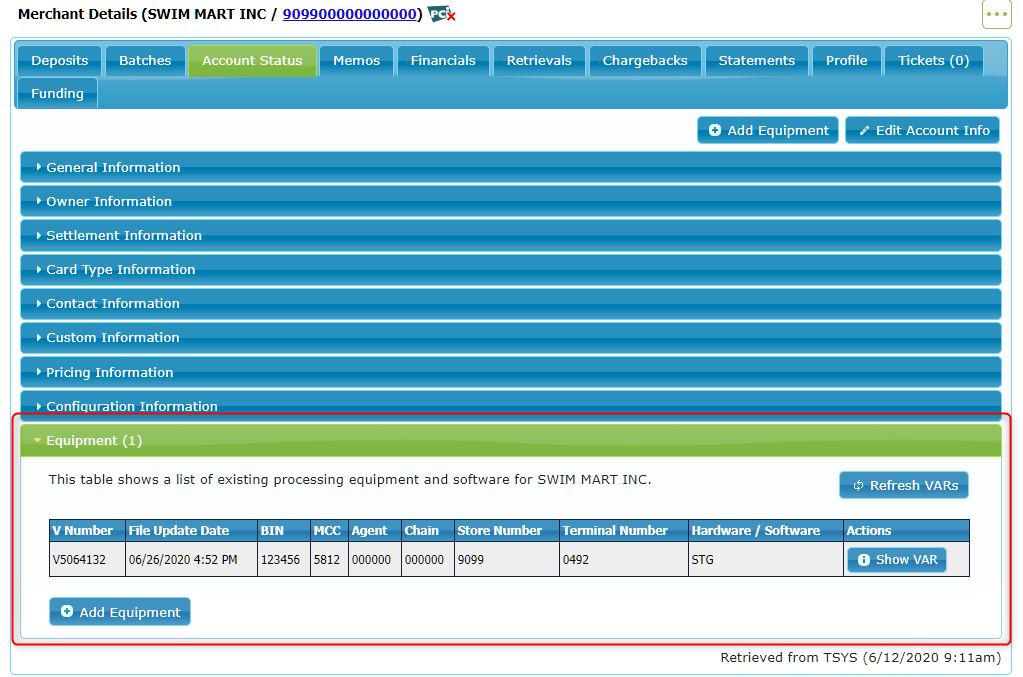Click the File Update Date column header
This screenshot has height=677, width=1023.
pos(191,530)
